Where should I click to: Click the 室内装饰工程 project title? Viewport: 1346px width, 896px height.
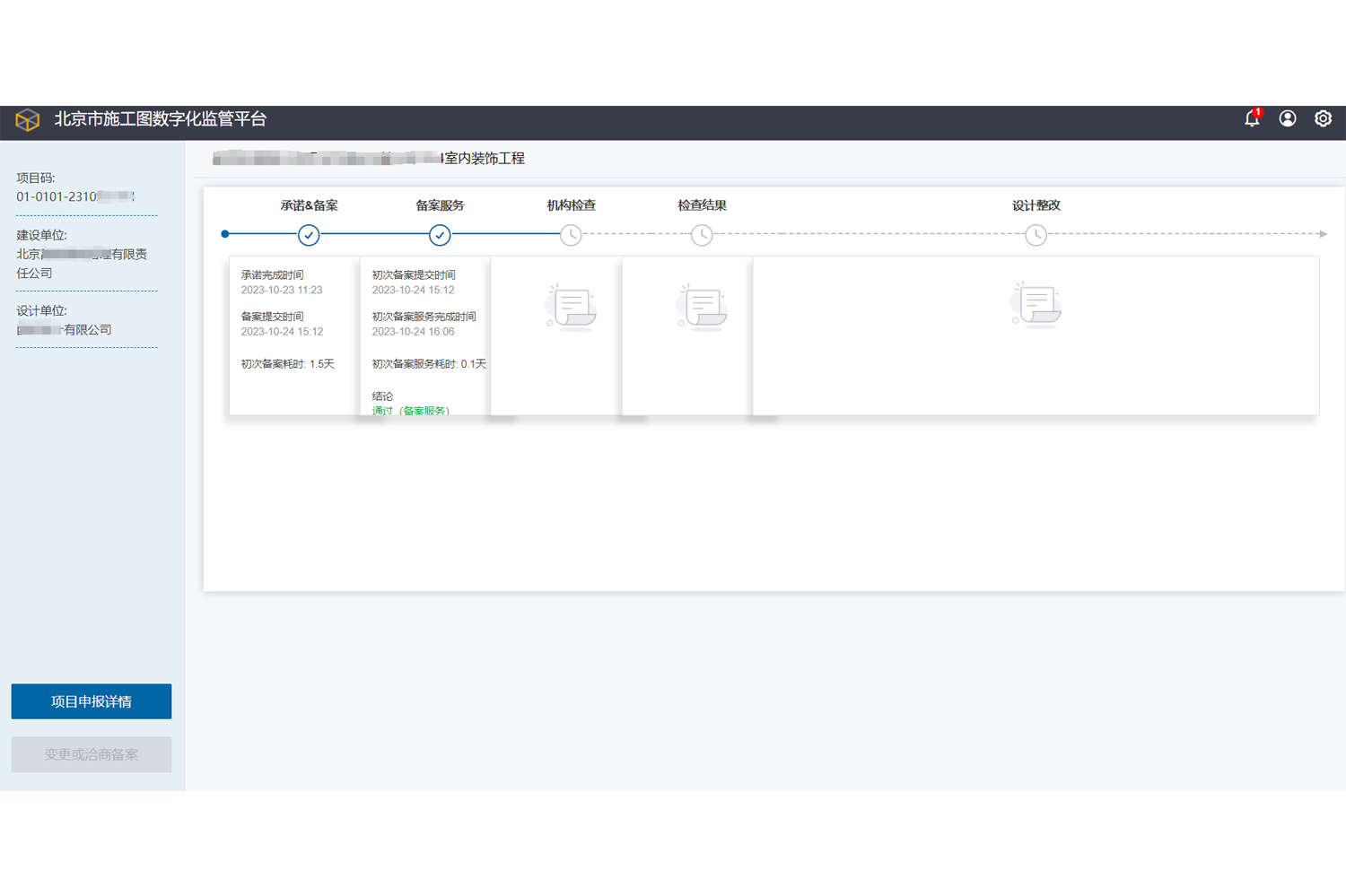point(485,159)
